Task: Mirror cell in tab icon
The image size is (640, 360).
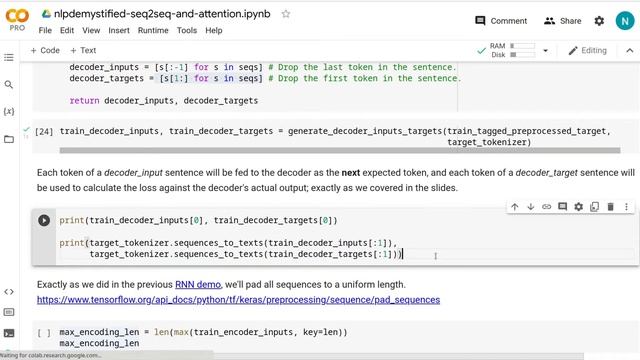Action: click(x=594, y=207)
